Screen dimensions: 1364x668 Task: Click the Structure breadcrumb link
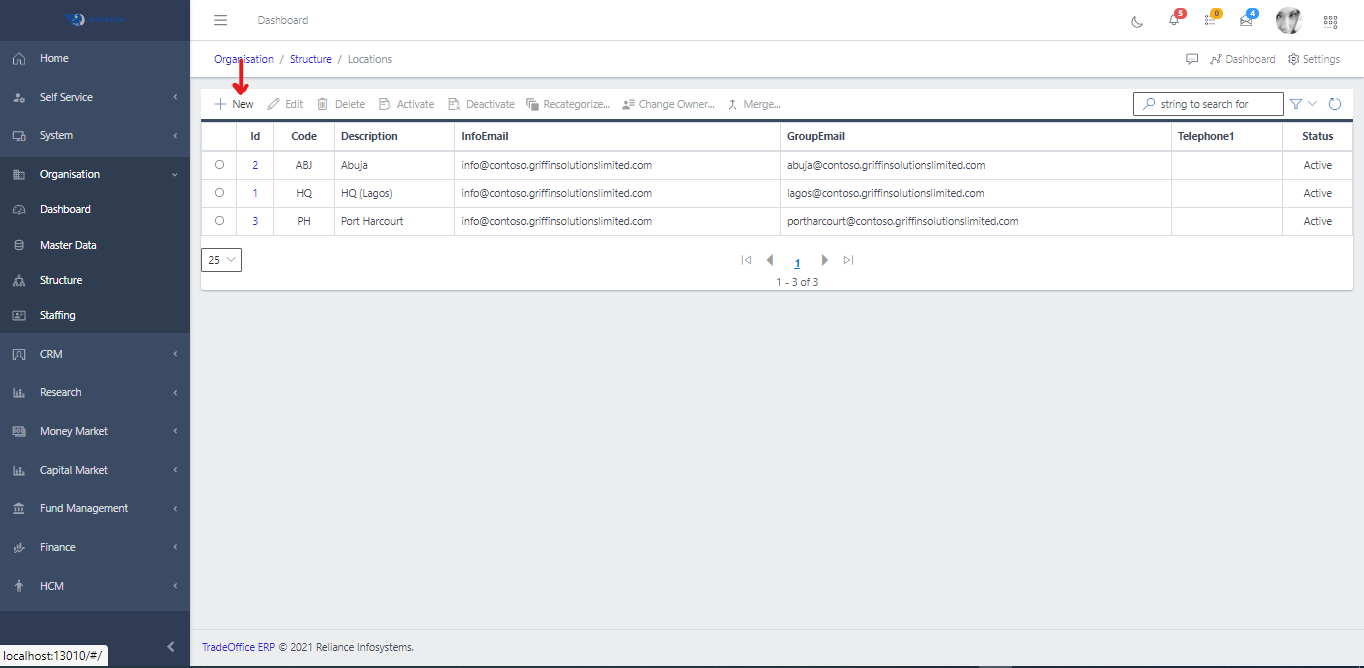(310, 59)
